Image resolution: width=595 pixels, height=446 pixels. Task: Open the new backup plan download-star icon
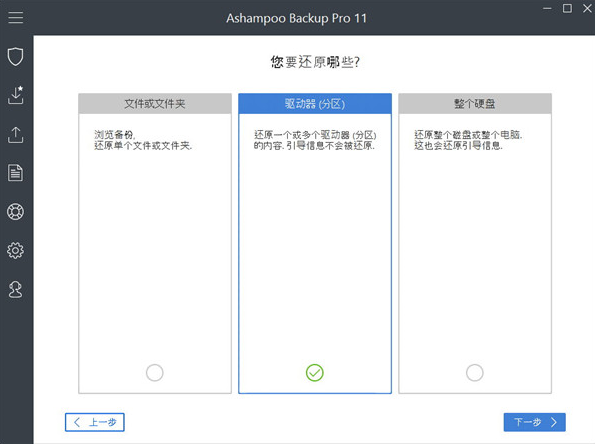(x=16, y=95)
